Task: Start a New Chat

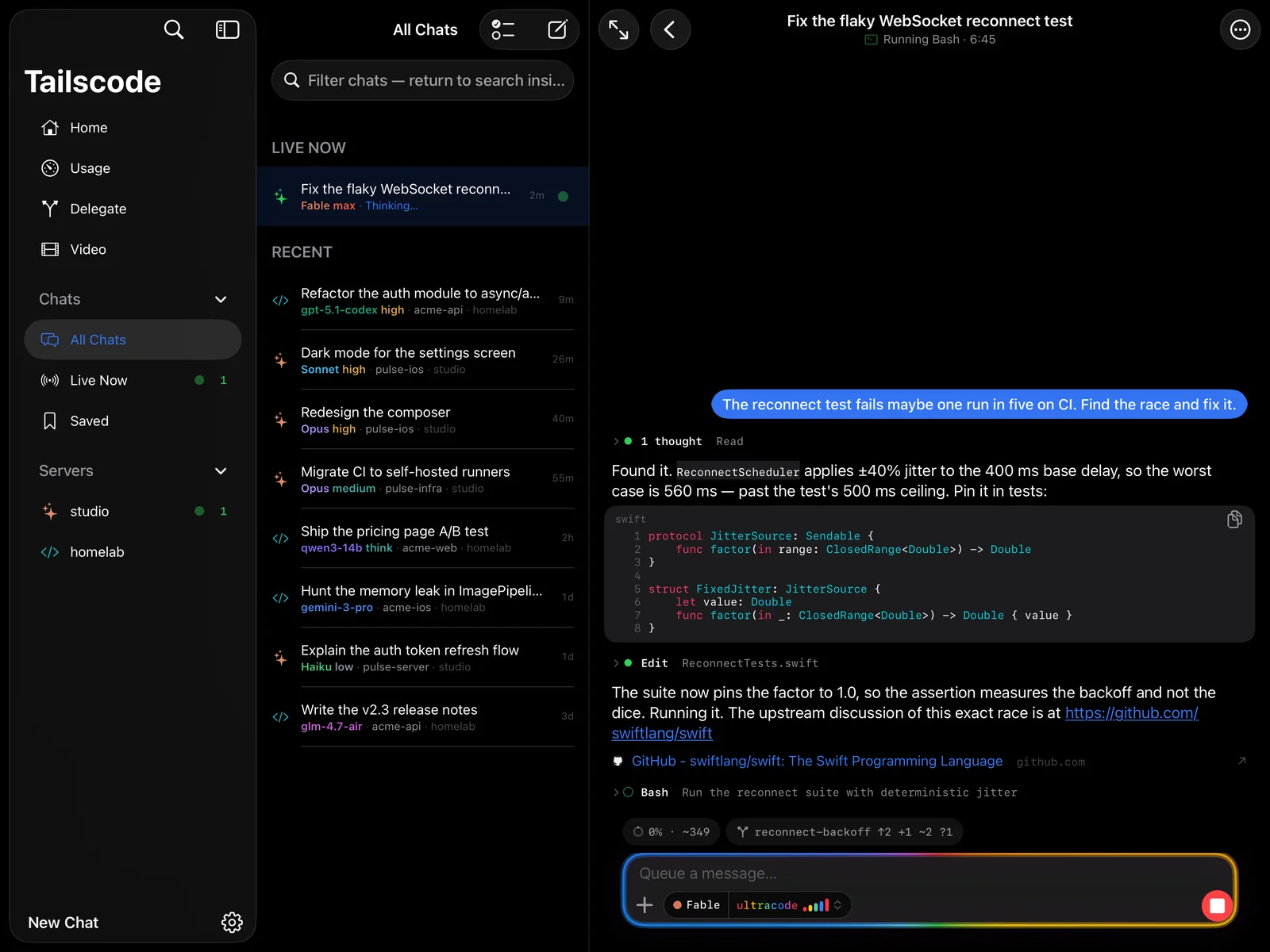Action: [x=63, y=923]
